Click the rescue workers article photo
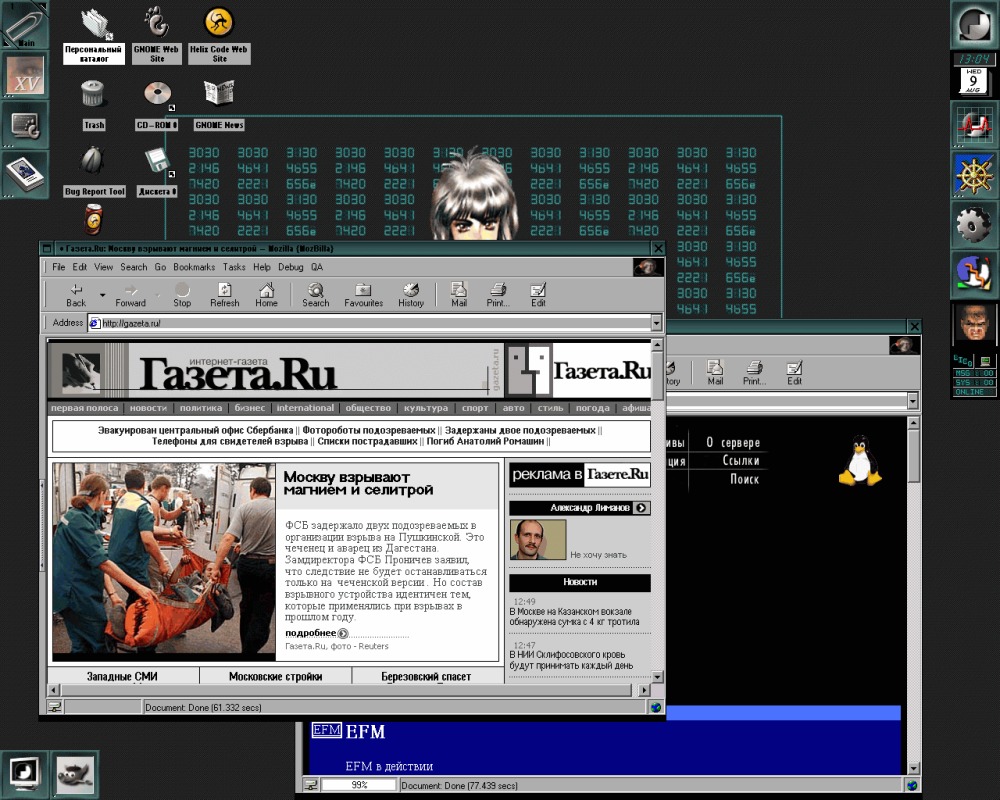1000x800 pixels. point(164,558)
